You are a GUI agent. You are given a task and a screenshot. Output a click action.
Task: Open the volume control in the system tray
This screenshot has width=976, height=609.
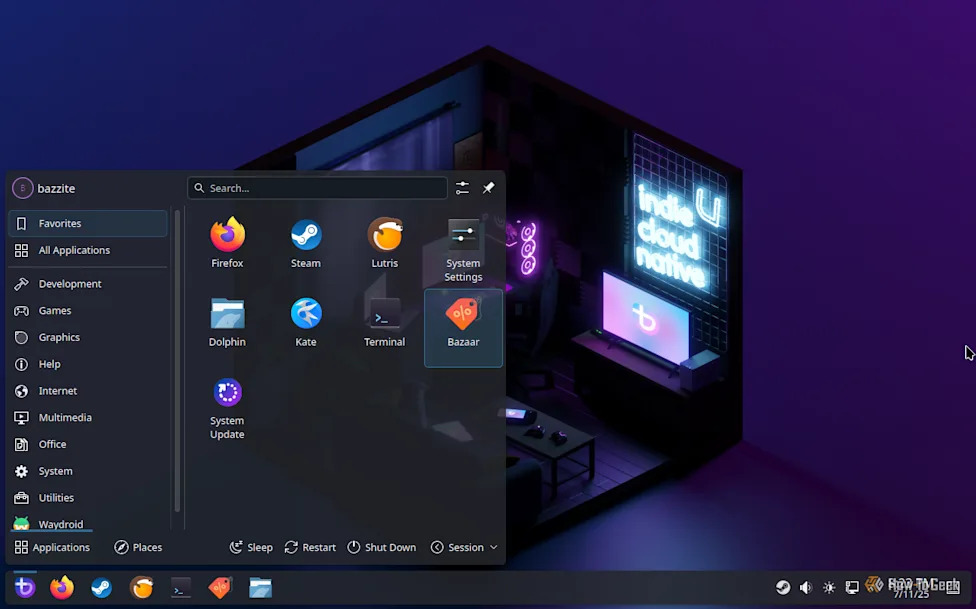(805, 587)
